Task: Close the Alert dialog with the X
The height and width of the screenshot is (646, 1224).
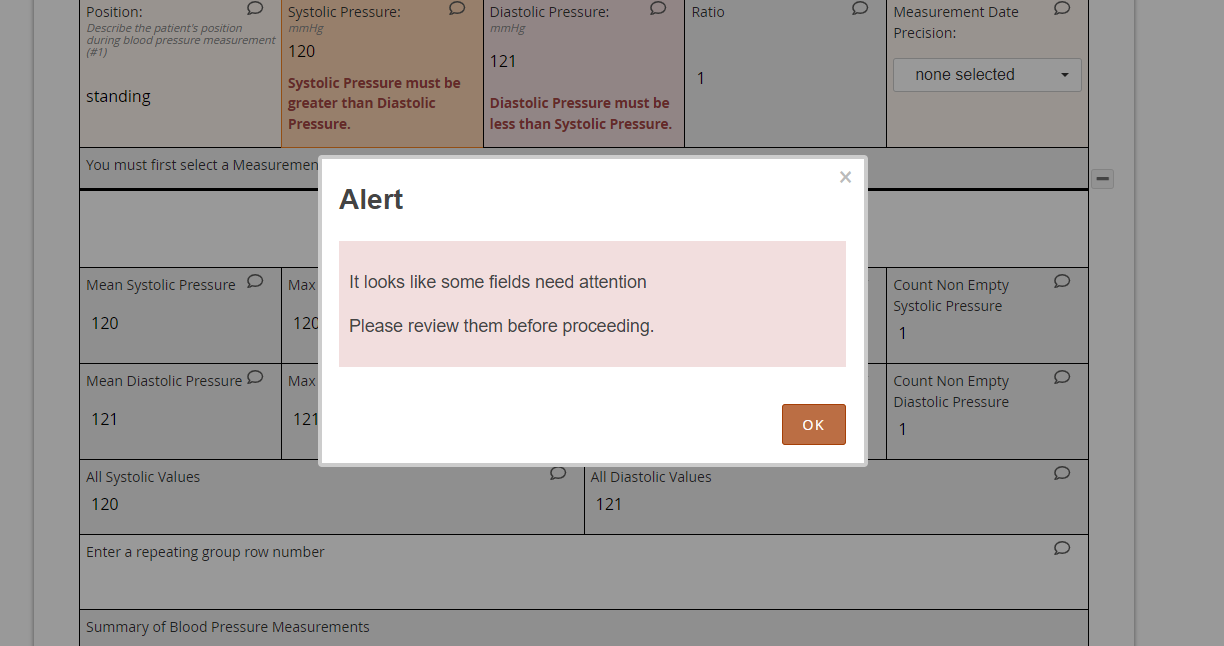Action: [845, 177]
